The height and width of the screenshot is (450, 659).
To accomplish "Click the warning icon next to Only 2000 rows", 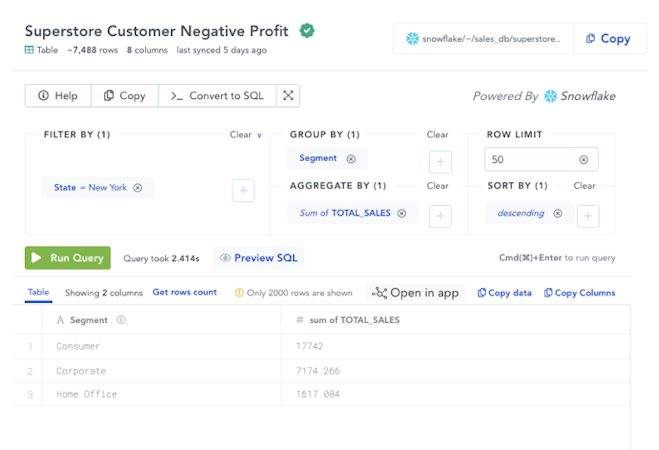I will click(x=239, y=292).
